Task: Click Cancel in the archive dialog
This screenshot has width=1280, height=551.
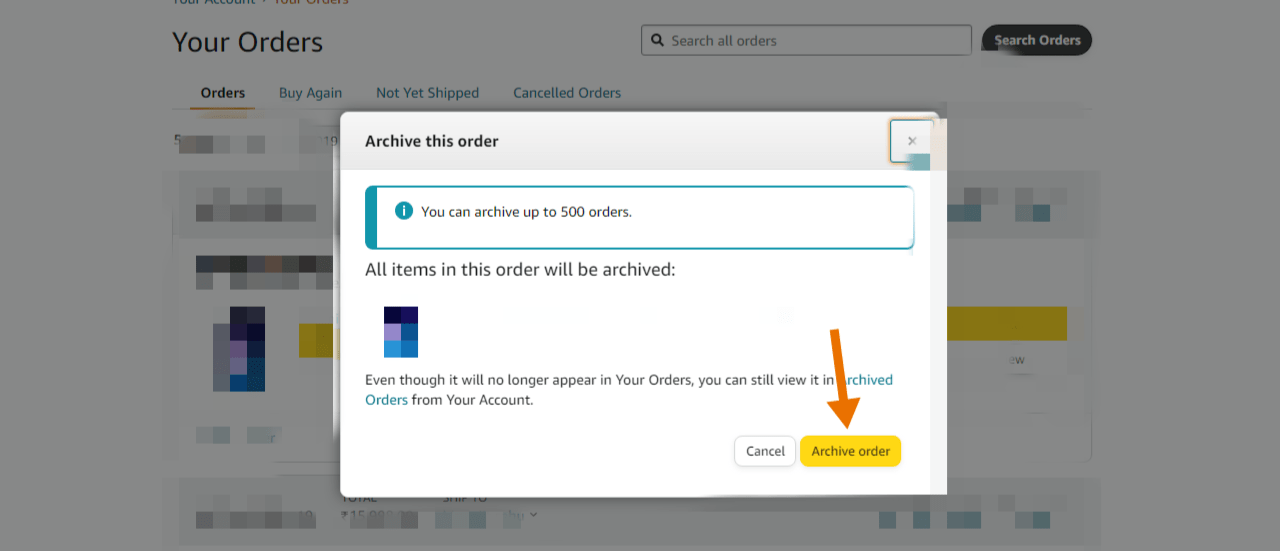Action: tap(765, 451)
